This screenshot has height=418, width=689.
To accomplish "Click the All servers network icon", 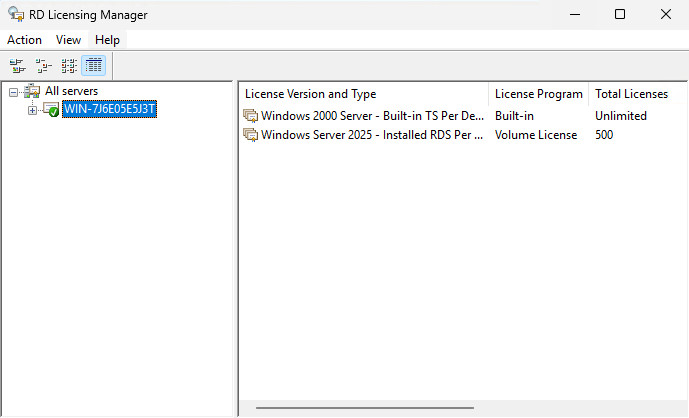I will pyautogui.click(x=32, y=91).
